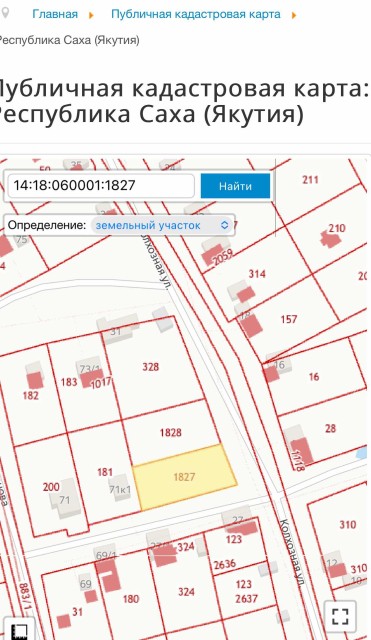Click parcel label 2059 on the map
The height and width of the screenshot is (640, 371).
click(223, 257)
